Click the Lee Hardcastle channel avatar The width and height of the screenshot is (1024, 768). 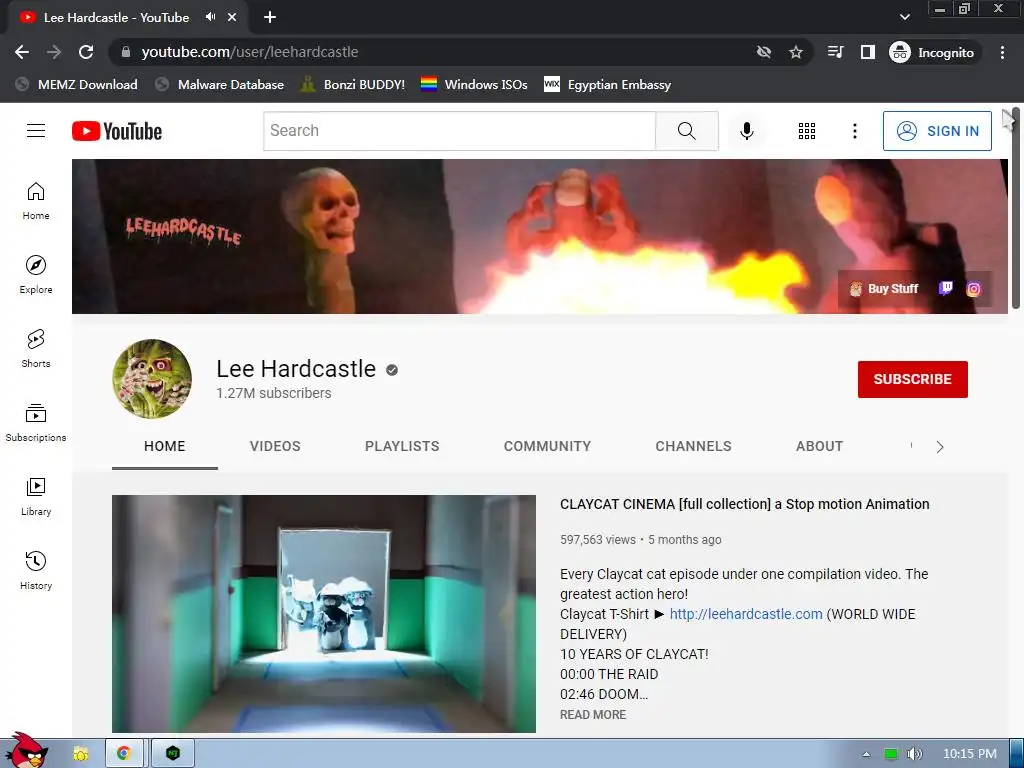point(152,379)
